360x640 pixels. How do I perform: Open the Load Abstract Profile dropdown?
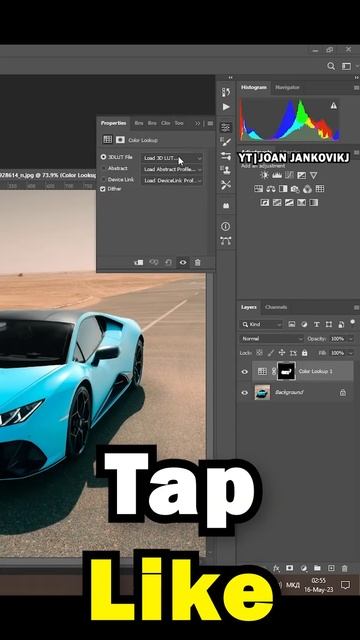172,169
